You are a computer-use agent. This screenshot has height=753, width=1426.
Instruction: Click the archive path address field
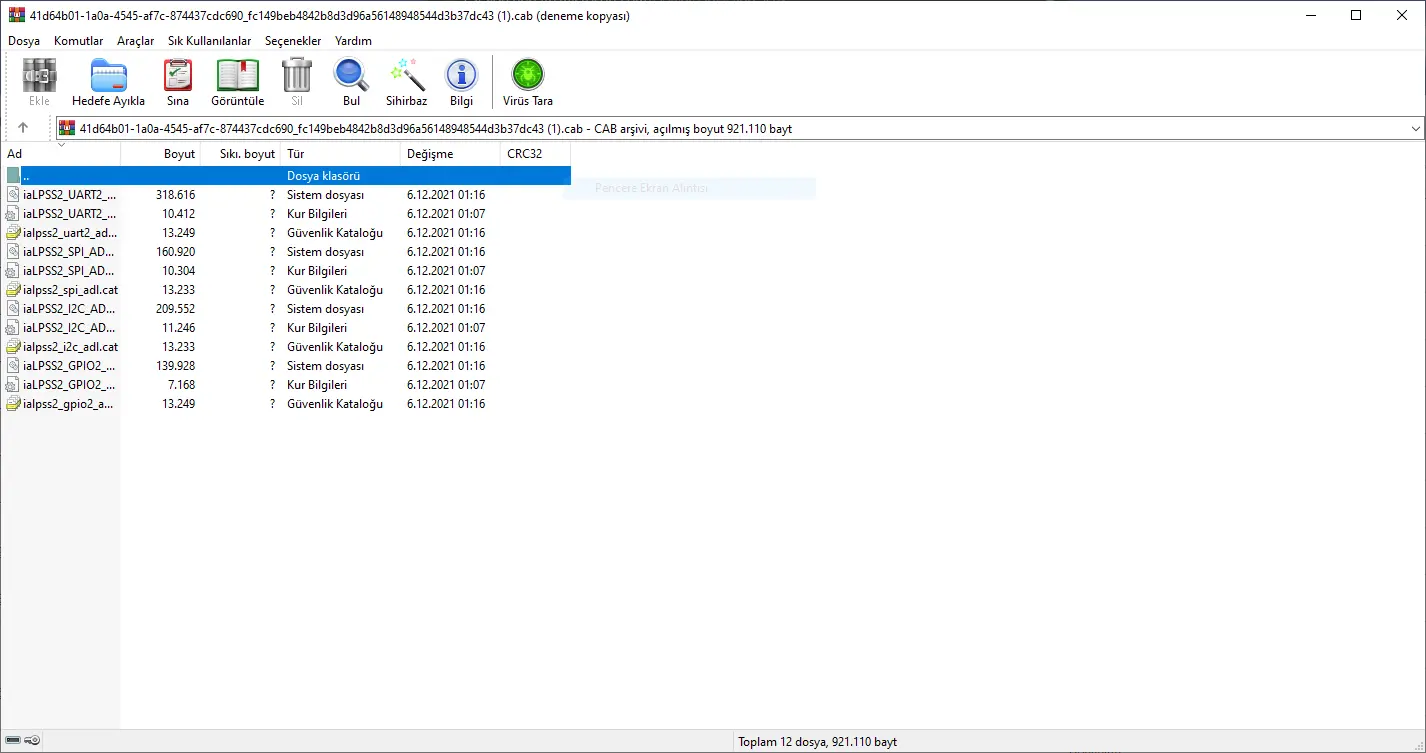(x=740, y=129)
